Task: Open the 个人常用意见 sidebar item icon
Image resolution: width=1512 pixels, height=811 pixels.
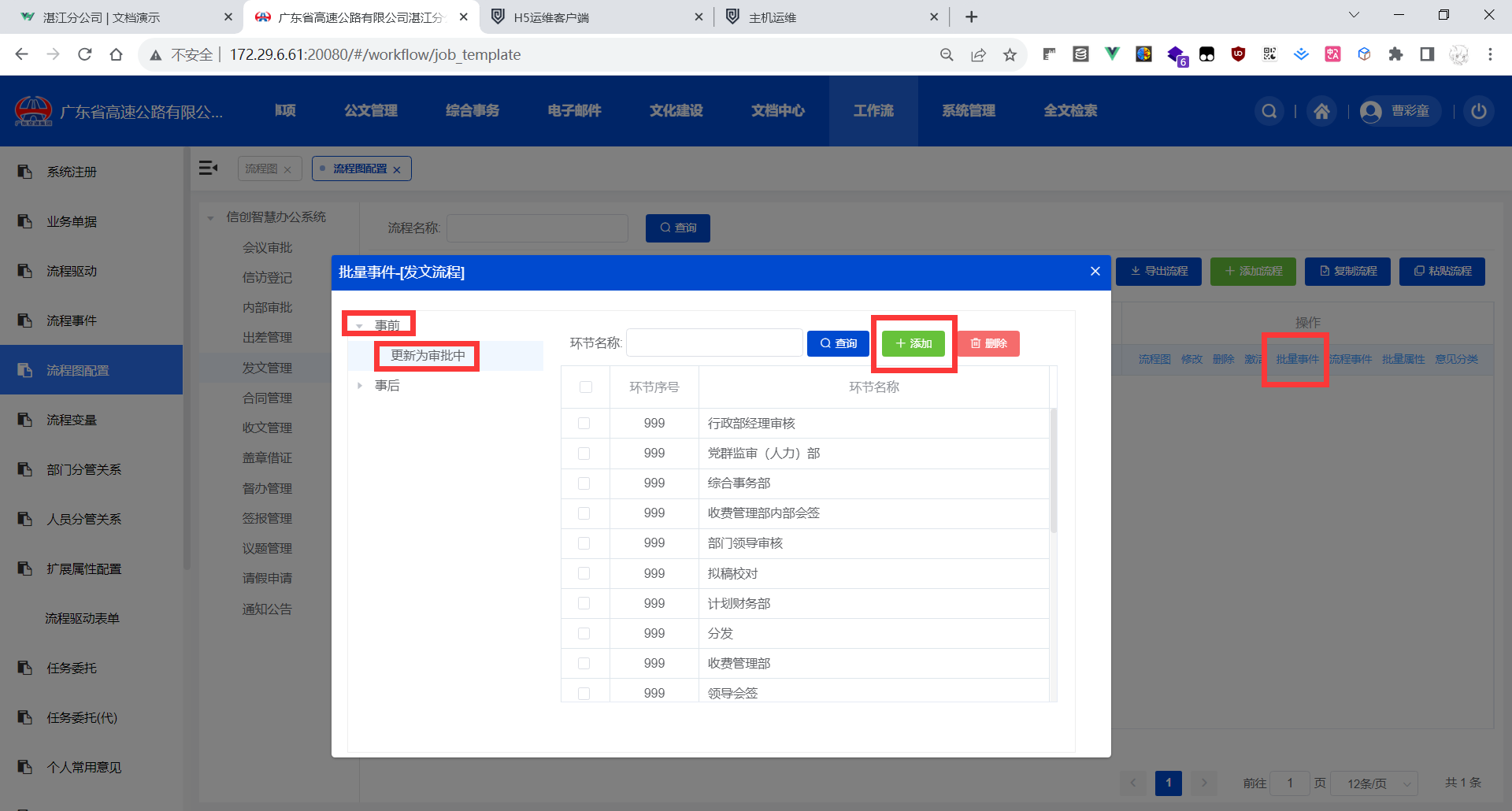Action: (25, 767)
